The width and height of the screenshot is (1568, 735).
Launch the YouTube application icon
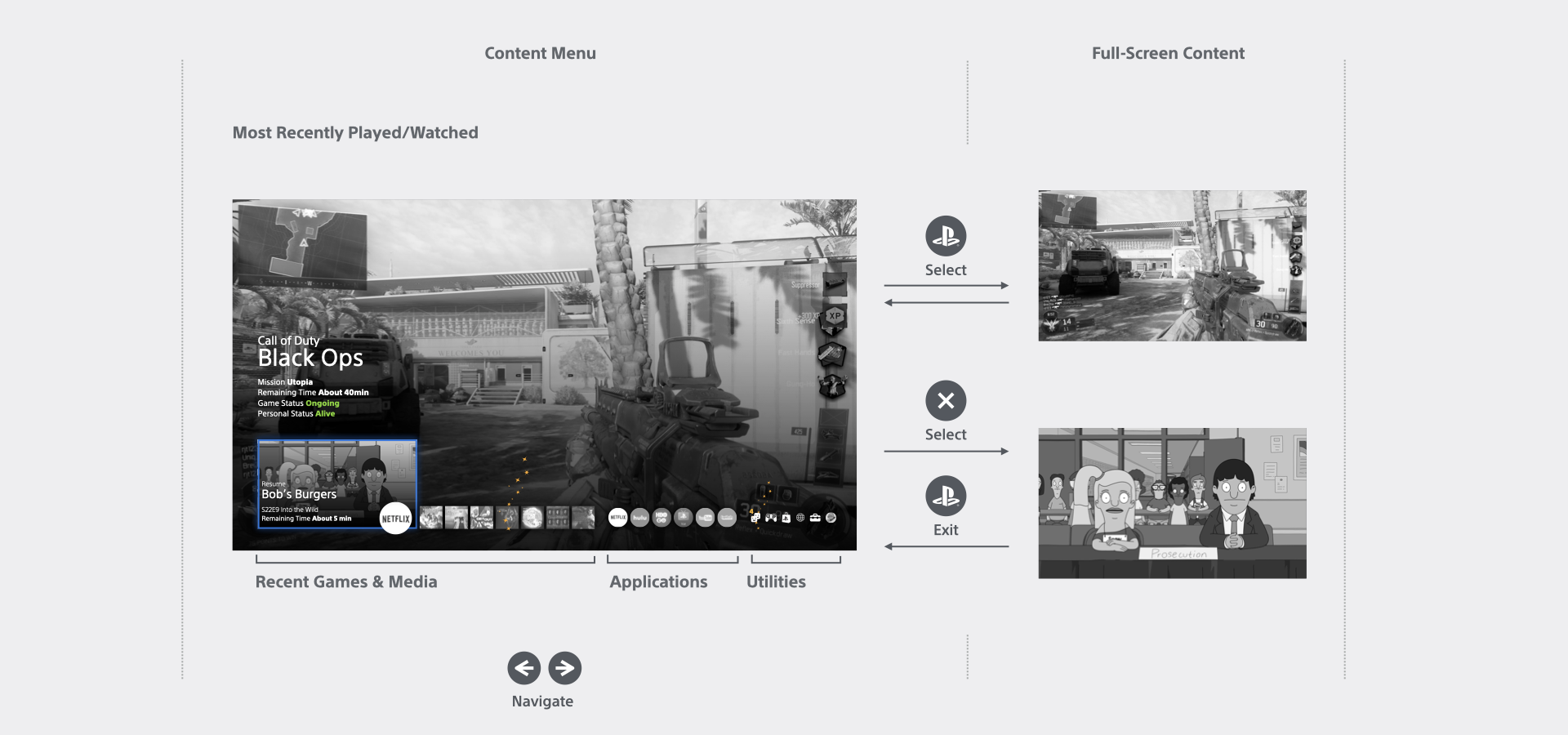point(705,518)
